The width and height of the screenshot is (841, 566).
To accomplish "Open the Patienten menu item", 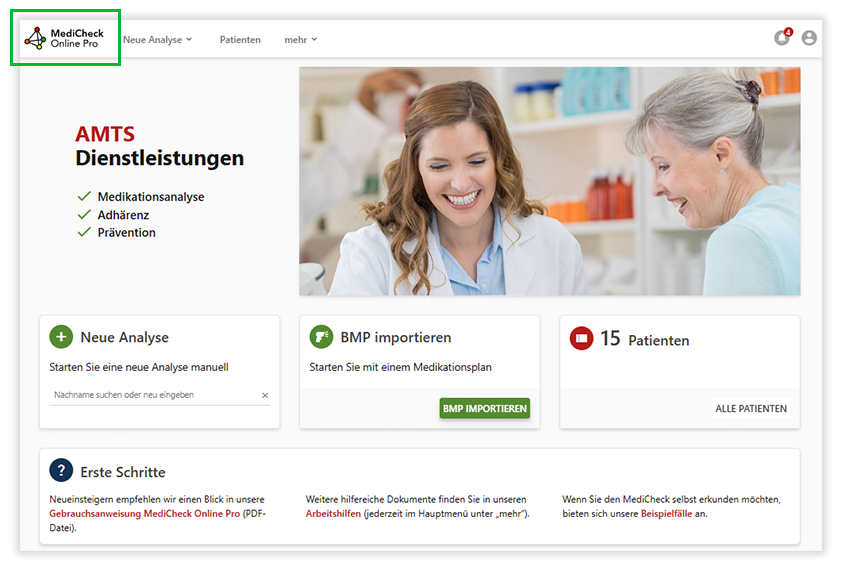I will click(240, 40).
